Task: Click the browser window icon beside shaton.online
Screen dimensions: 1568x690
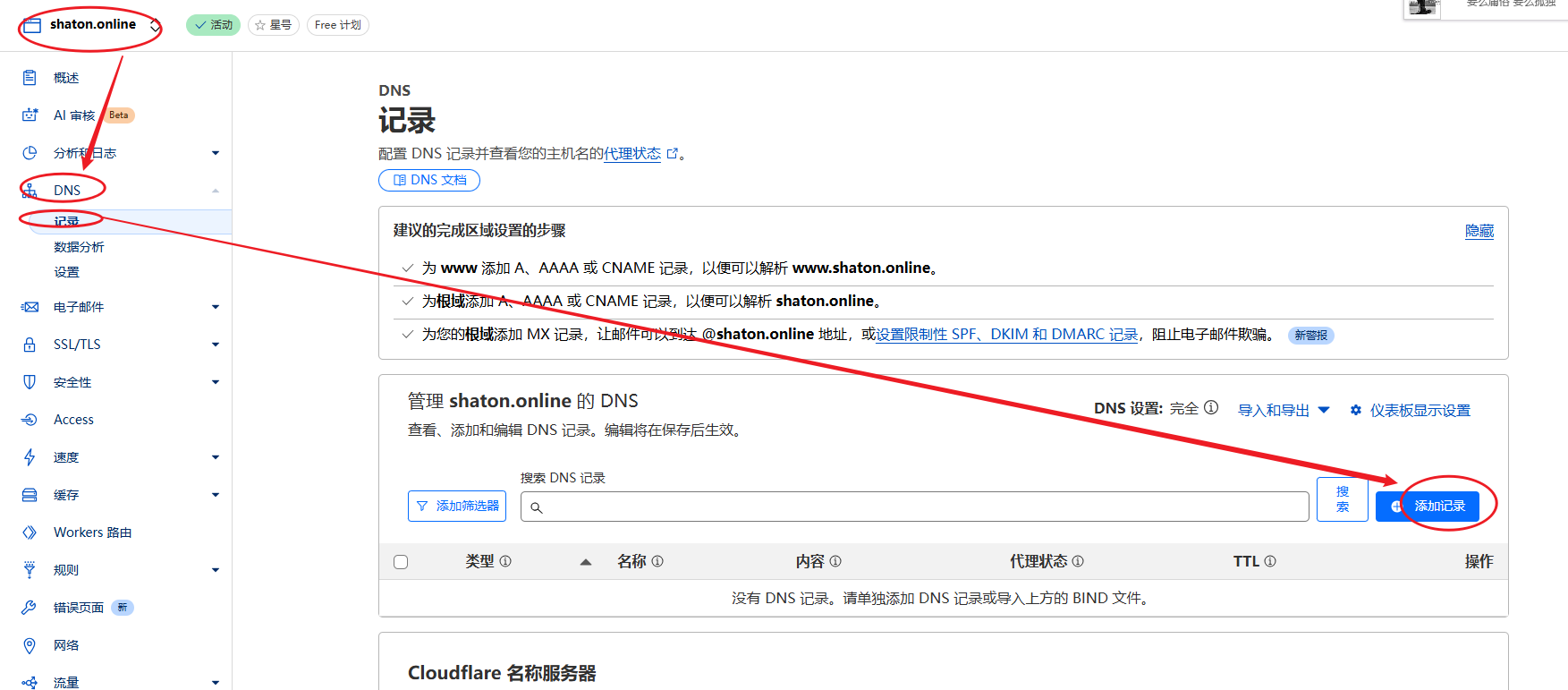Action: point(32,25)
